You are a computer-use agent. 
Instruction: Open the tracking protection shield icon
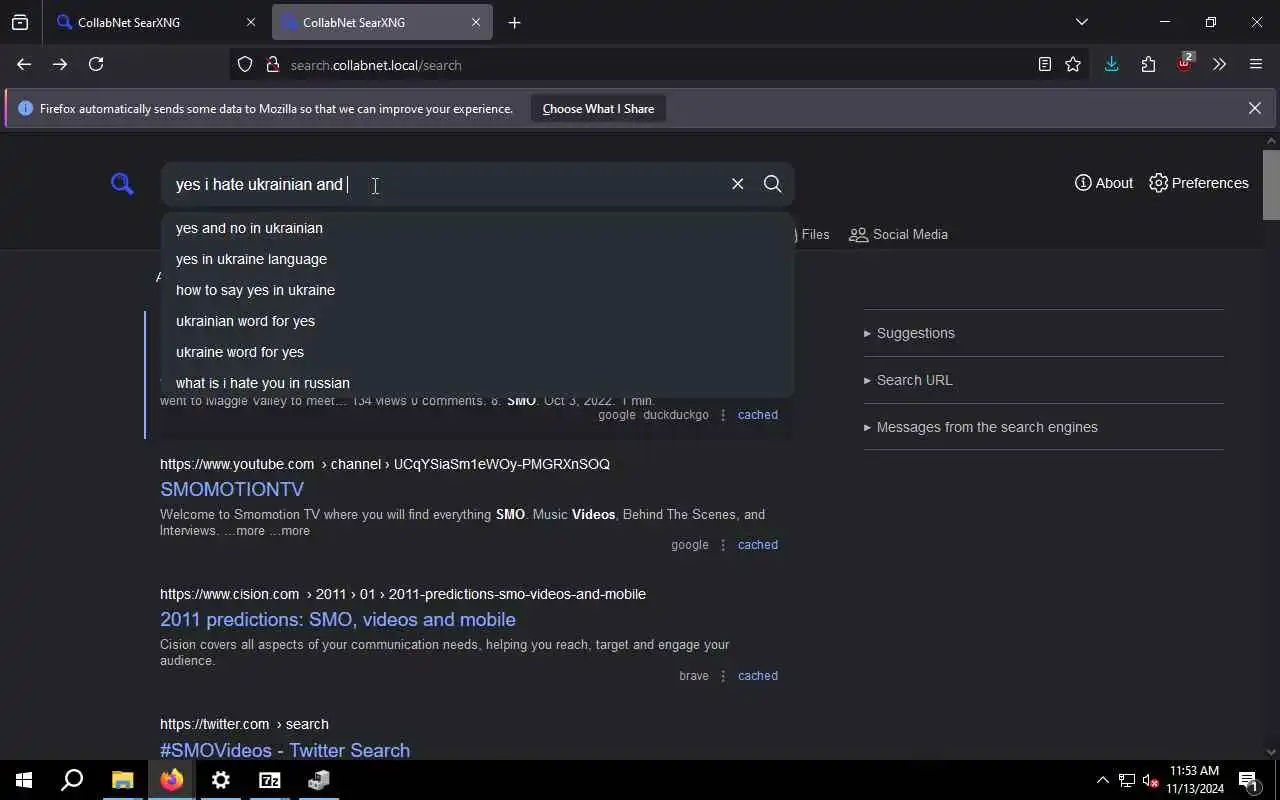pyautogui.click(x=245, y=65)
